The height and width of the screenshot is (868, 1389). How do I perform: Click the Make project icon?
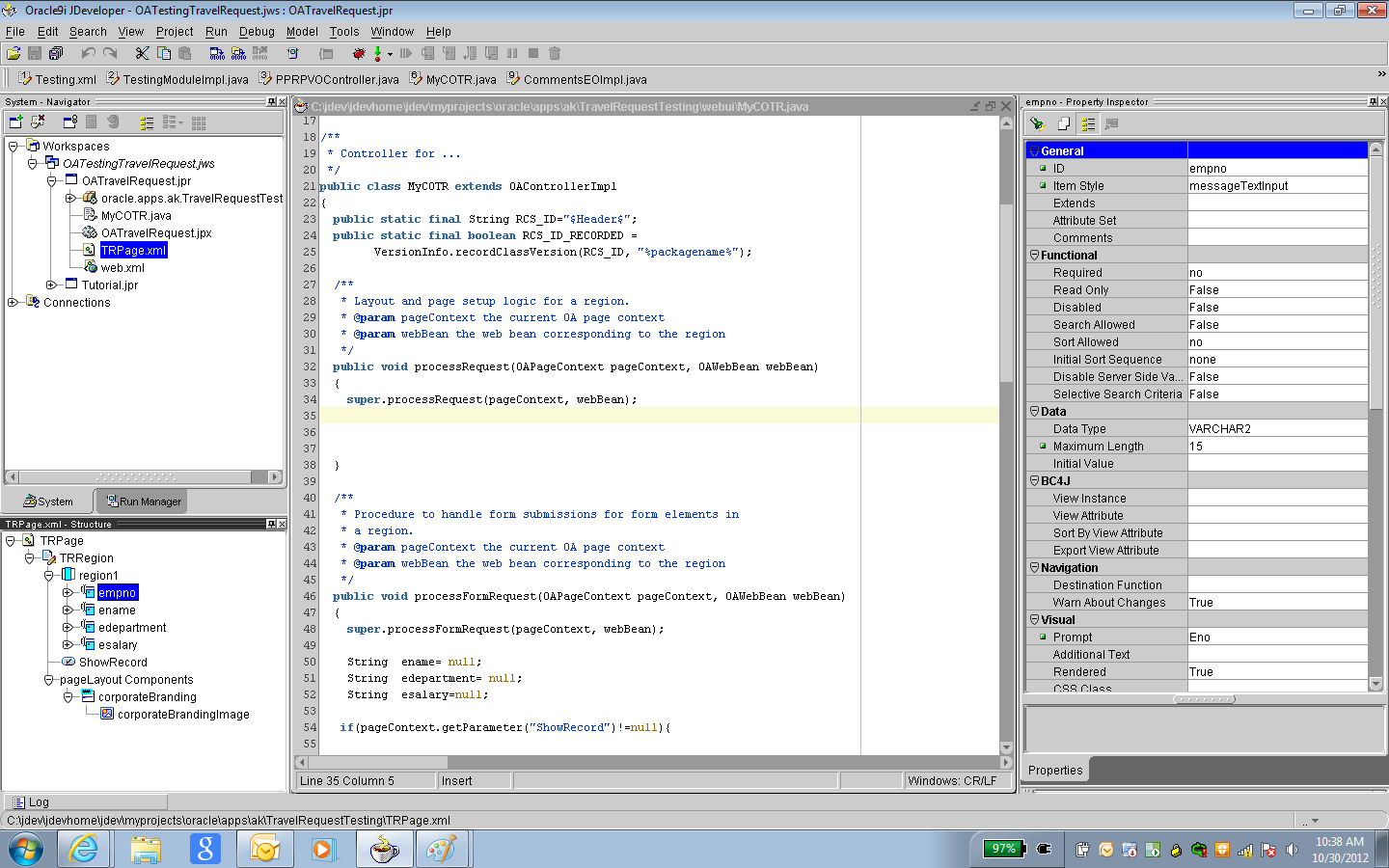(x=217, y=54)
